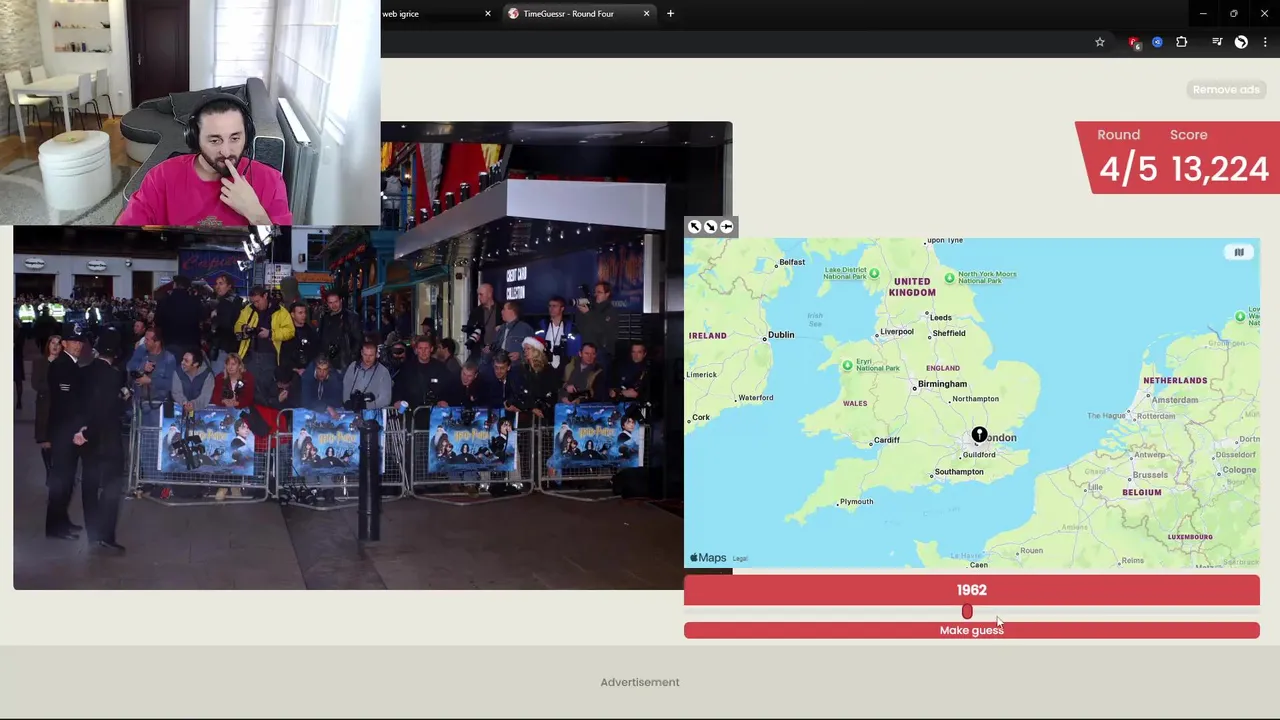Screen dimensions: 1280x720
Task: Click Cologne on the map
Action: coord(1238,470)
